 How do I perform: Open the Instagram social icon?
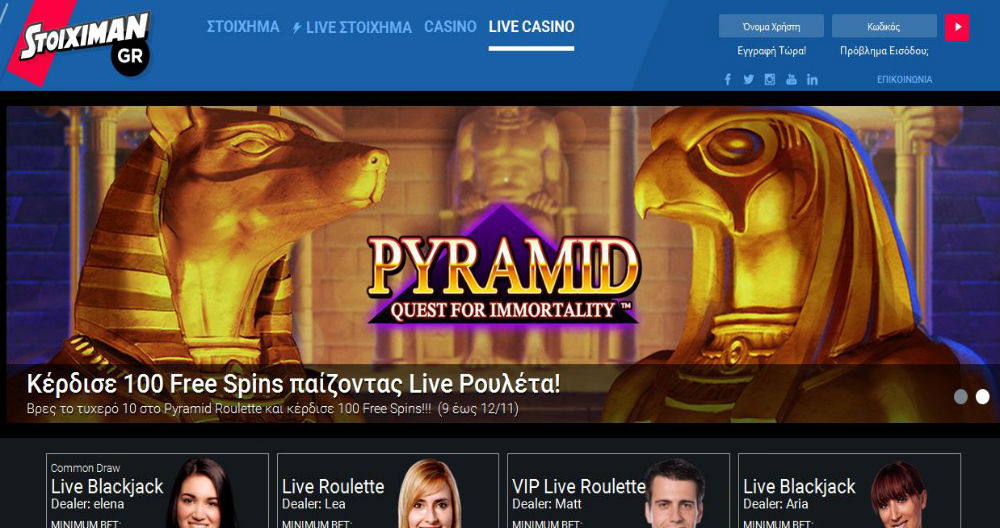770,80
